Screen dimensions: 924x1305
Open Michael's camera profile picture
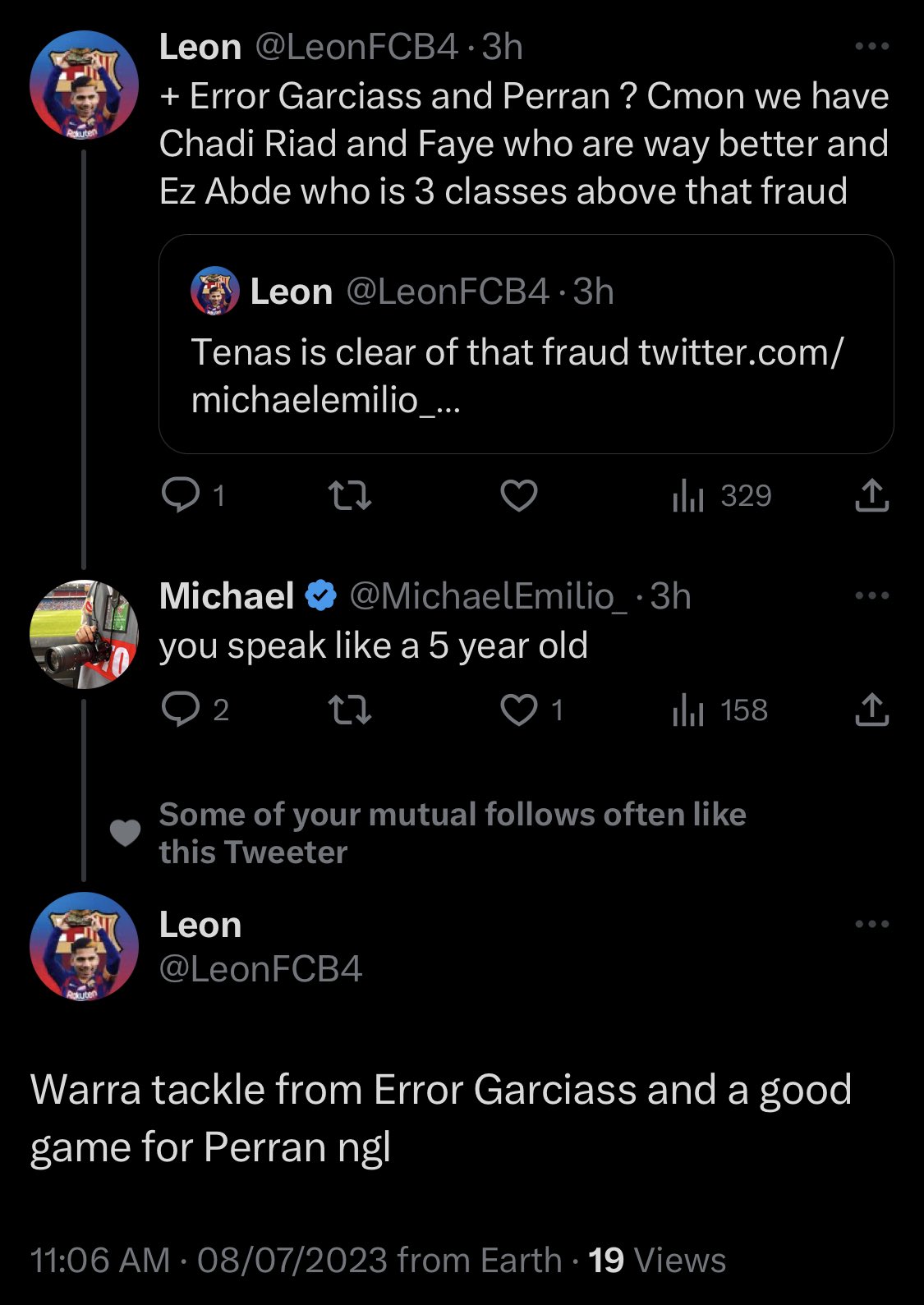84,633
